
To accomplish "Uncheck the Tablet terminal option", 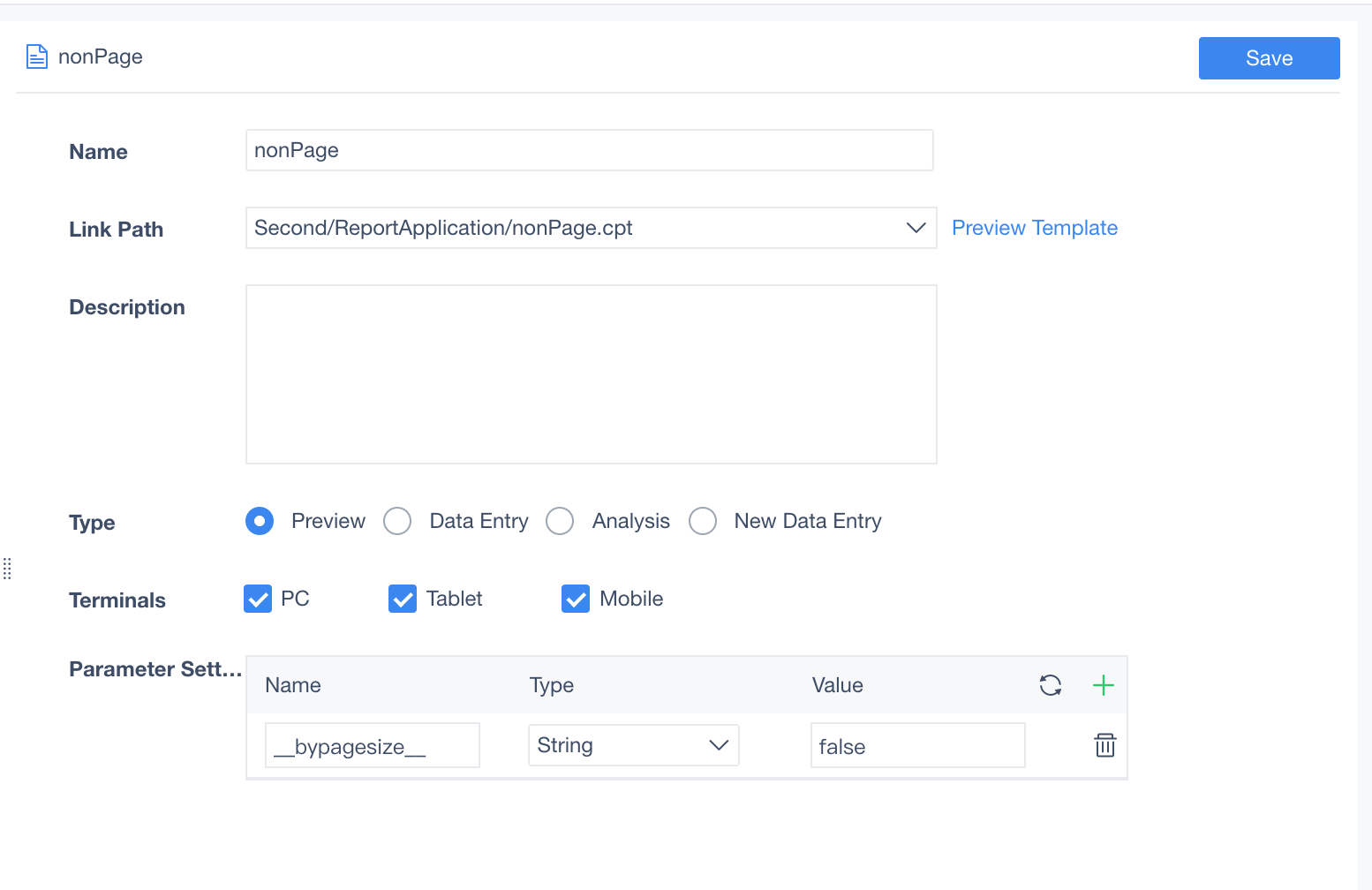I will pos(402,599).
